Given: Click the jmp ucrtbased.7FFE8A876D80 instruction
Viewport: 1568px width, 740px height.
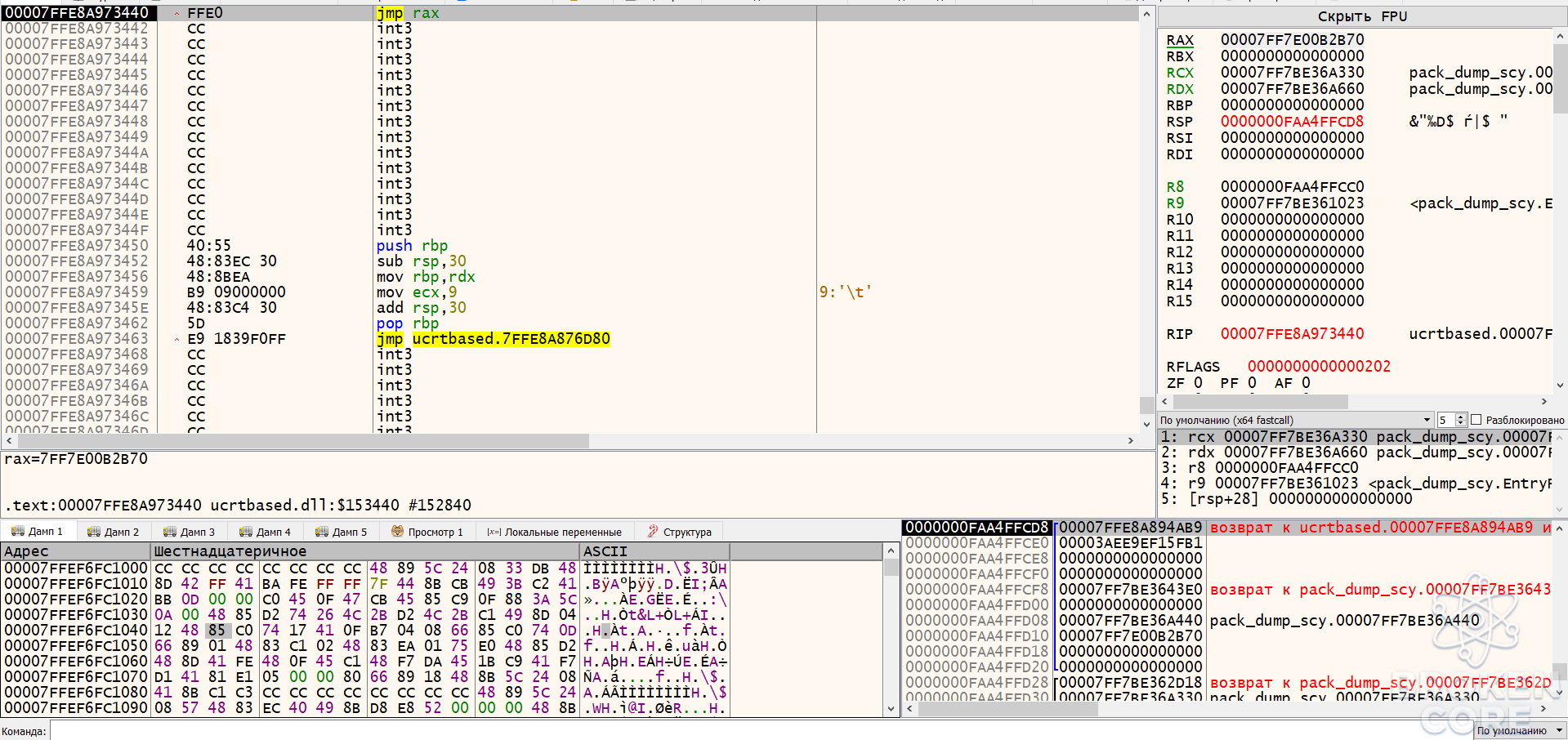Looking at the screenshot, I should (x=494, y=339).
